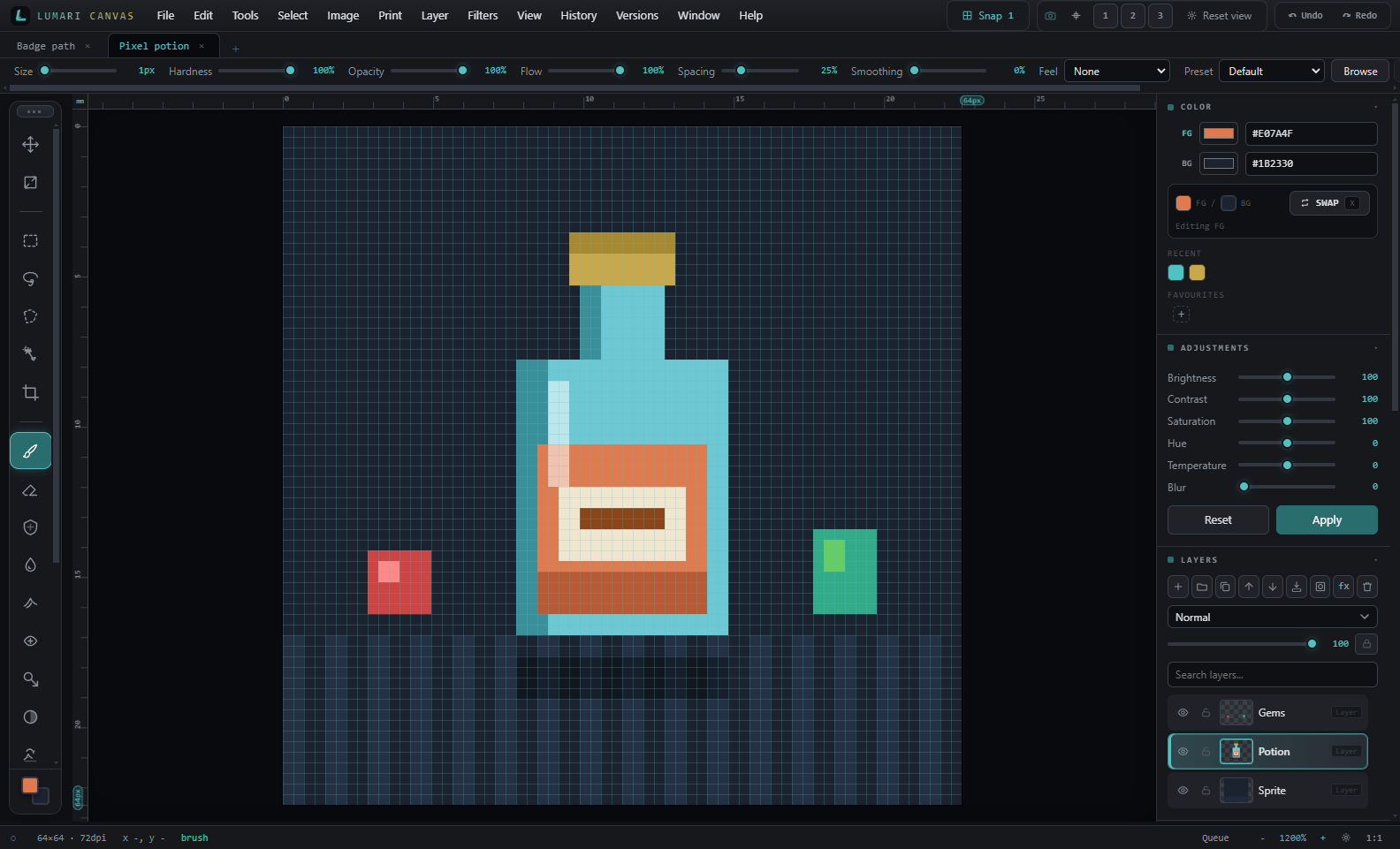Select the droplet Blur tool

point(30,565)
